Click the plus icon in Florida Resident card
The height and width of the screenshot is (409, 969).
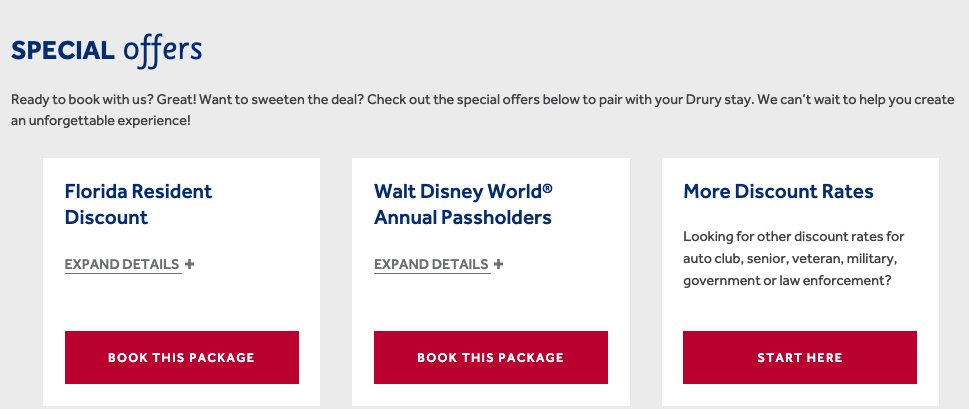click(190, 265)
